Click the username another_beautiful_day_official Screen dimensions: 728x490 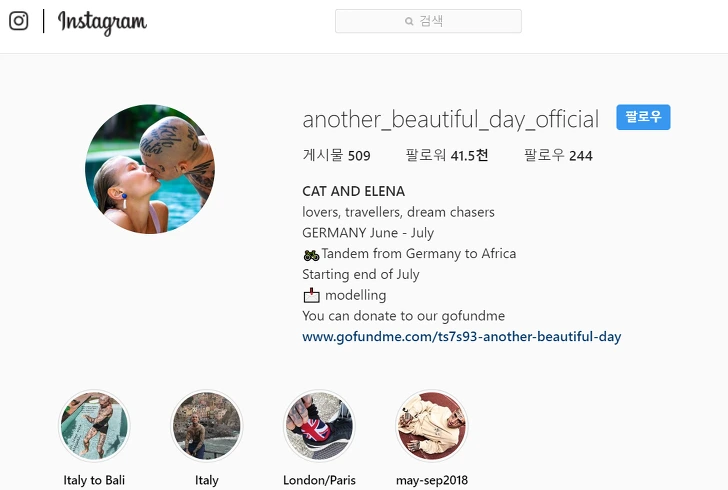[x=451, y=119]
